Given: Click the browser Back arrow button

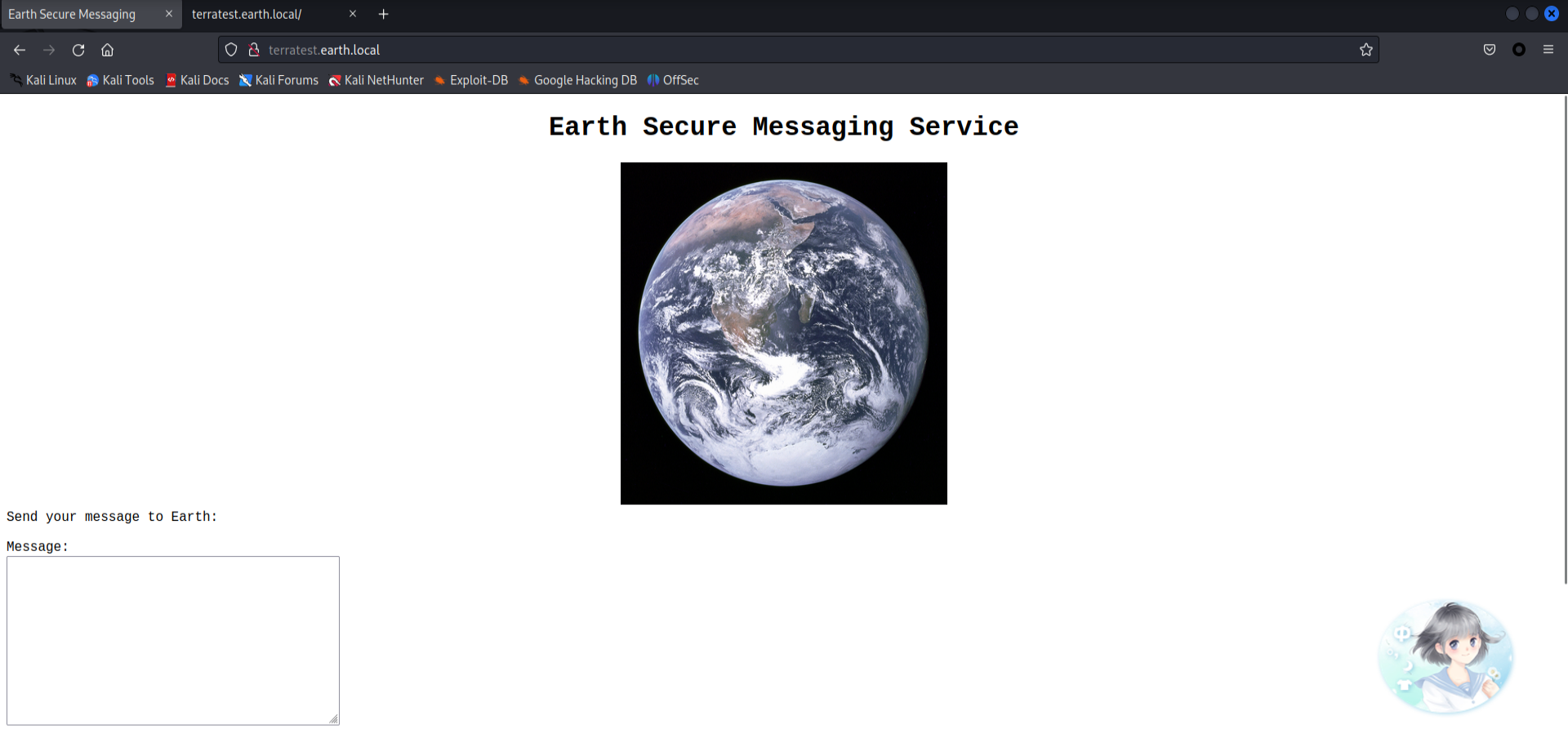Looking at the screenshot, I should click(x=20, y=50).
